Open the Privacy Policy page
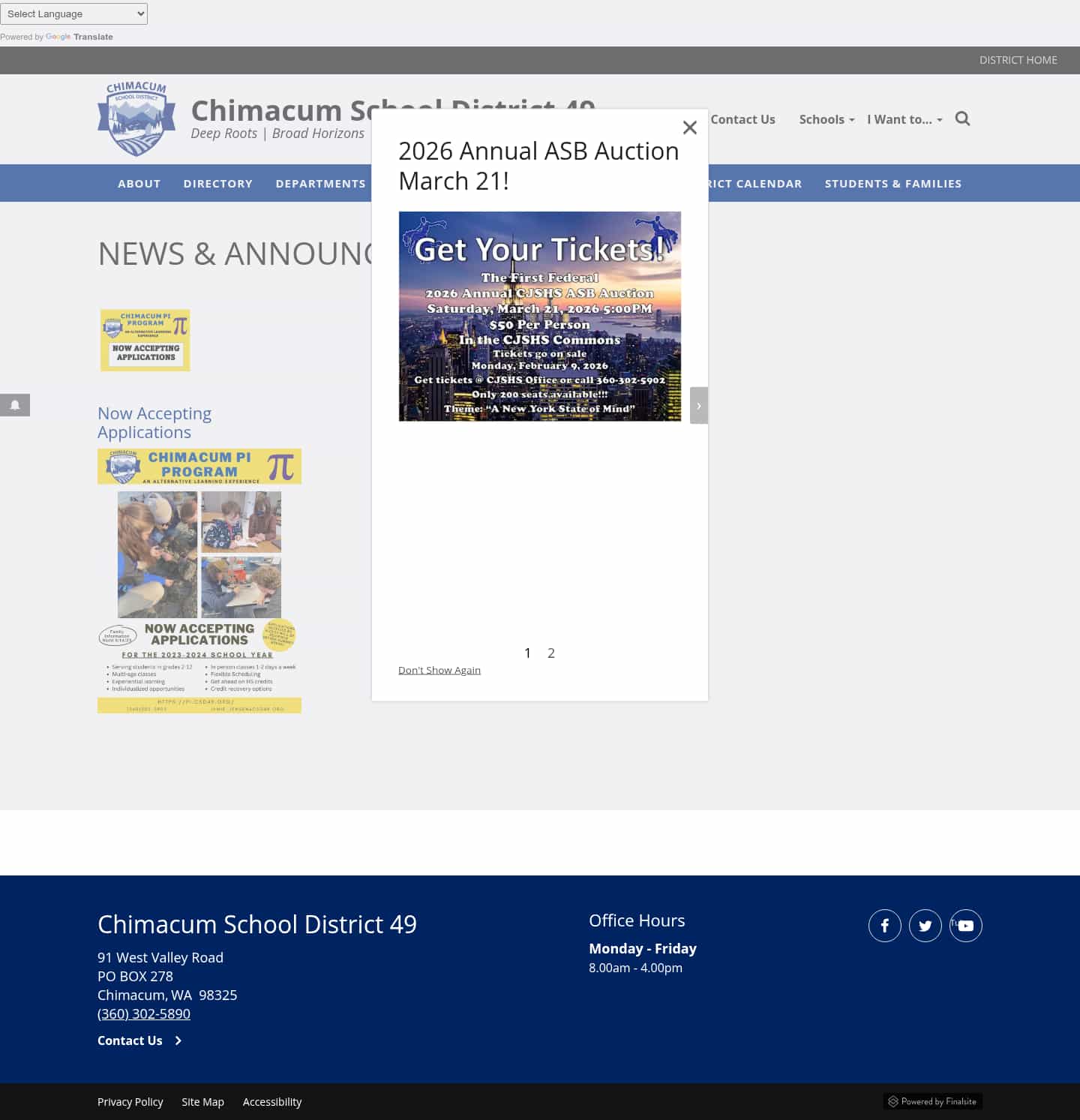The height and width of the screenshot is (1120, 1080). coord(130,1101)
